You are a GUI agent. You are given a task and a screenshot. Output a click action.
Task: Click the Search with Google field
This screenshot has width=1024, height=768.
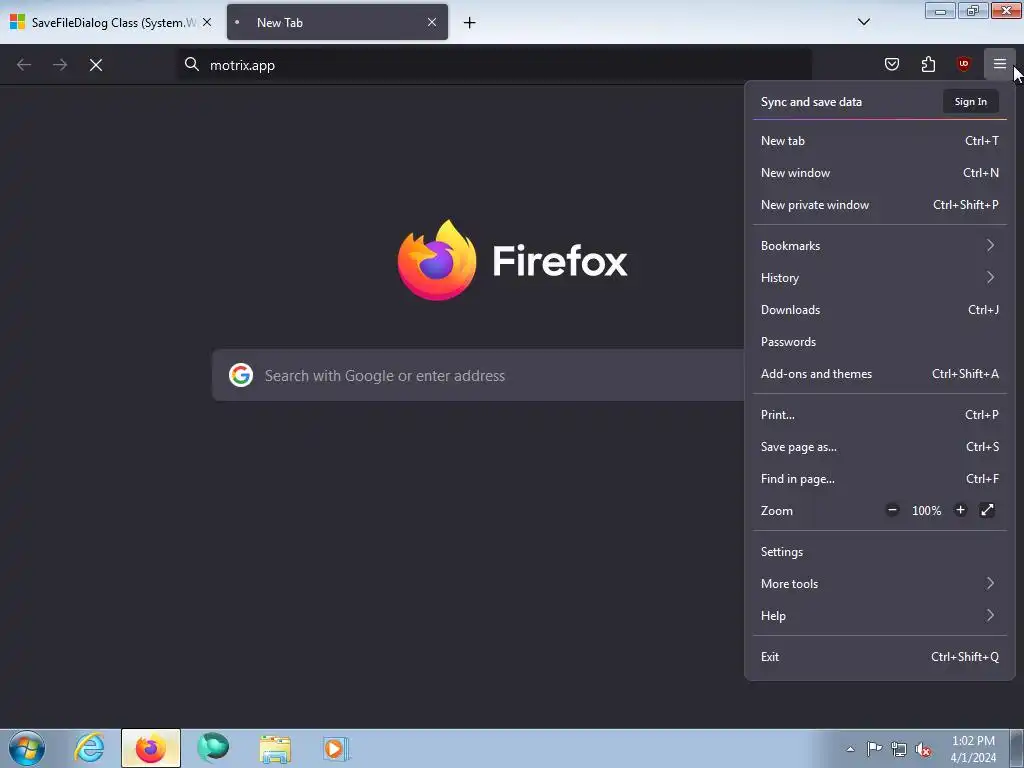pyautogui.click(x=478, y=375)
